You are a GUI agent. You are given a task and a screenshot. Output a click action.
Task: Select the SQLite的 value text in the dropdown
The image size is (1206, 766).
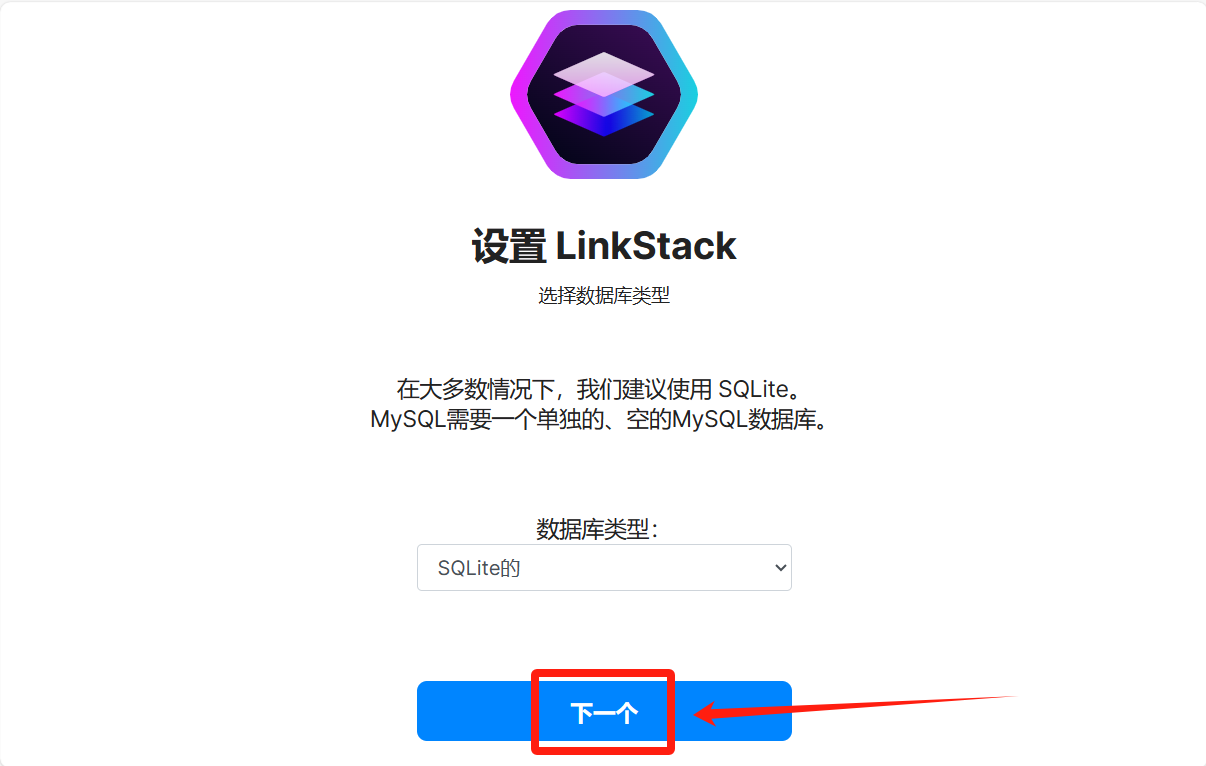(x=479, y=568)
